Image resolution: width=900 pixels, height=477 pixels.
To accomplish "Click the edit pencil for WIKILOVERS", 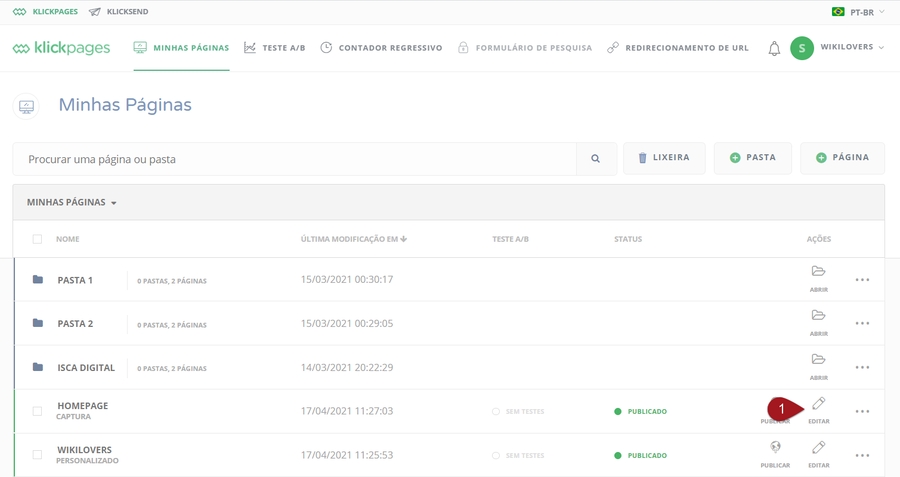I will coord(819,450).
